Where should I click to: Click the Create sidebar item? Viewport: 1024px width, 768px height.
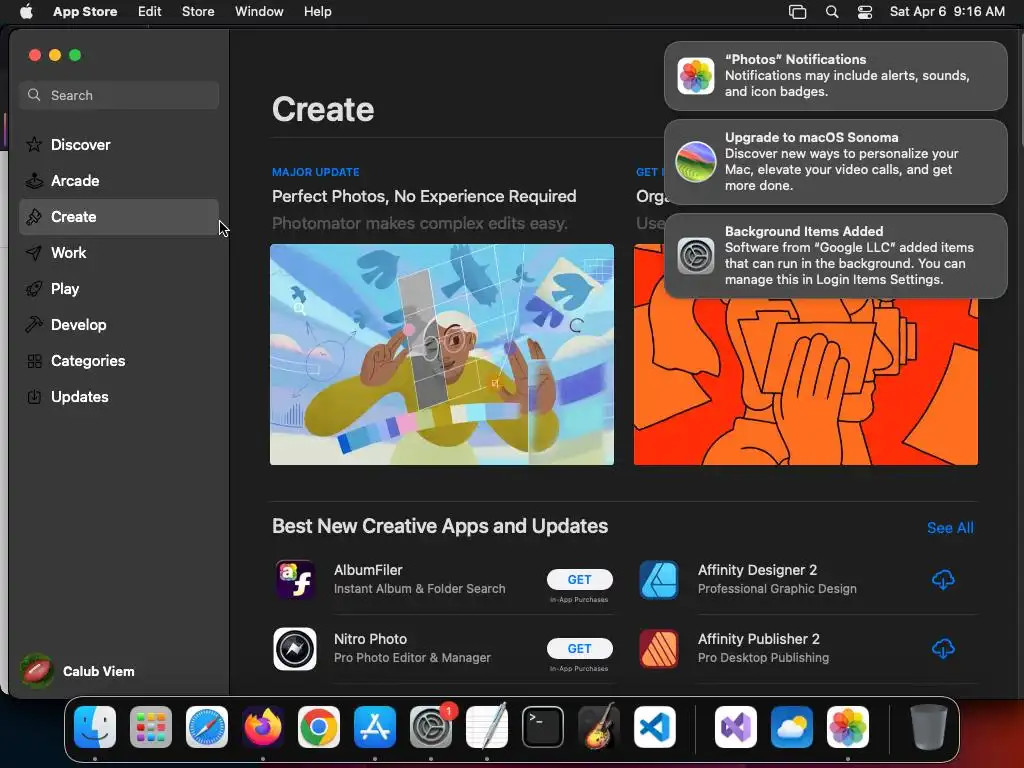pyautogui.click(x=119, y=217)
